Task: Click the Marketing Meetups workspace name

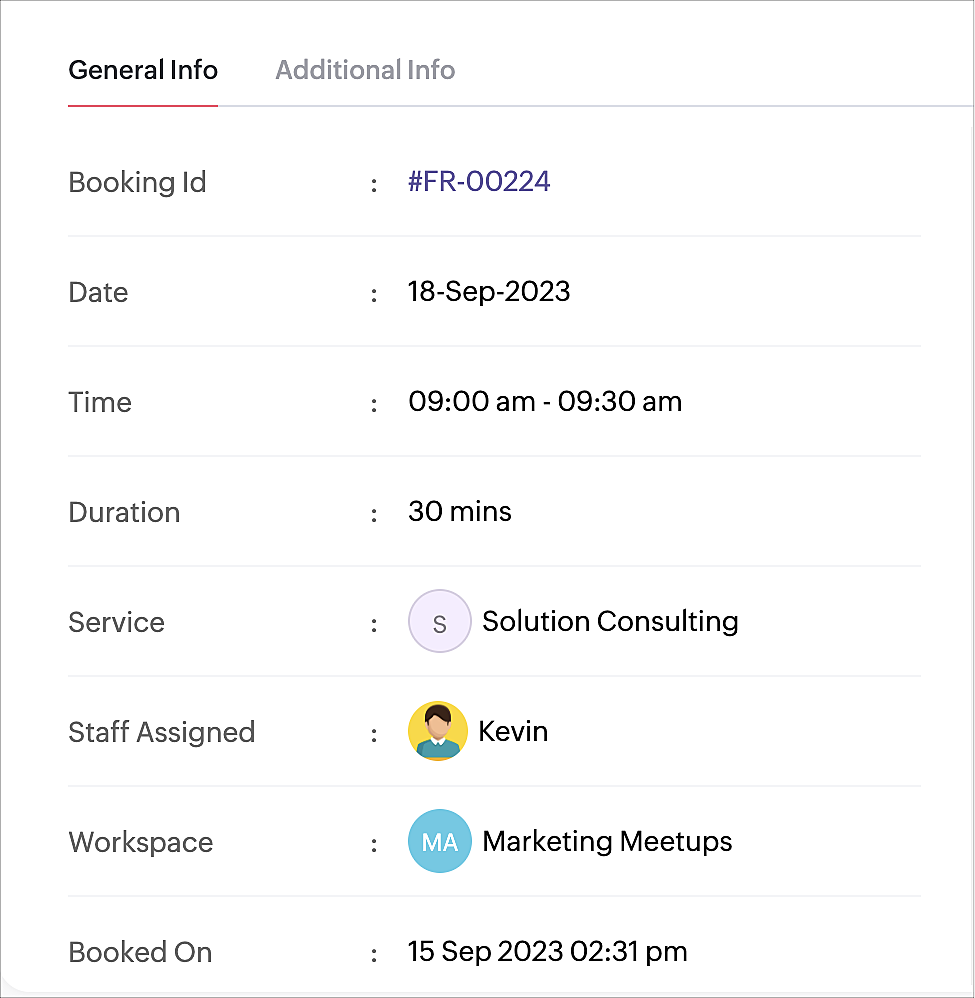Action: pyautogui.click(x=607, y=841)
